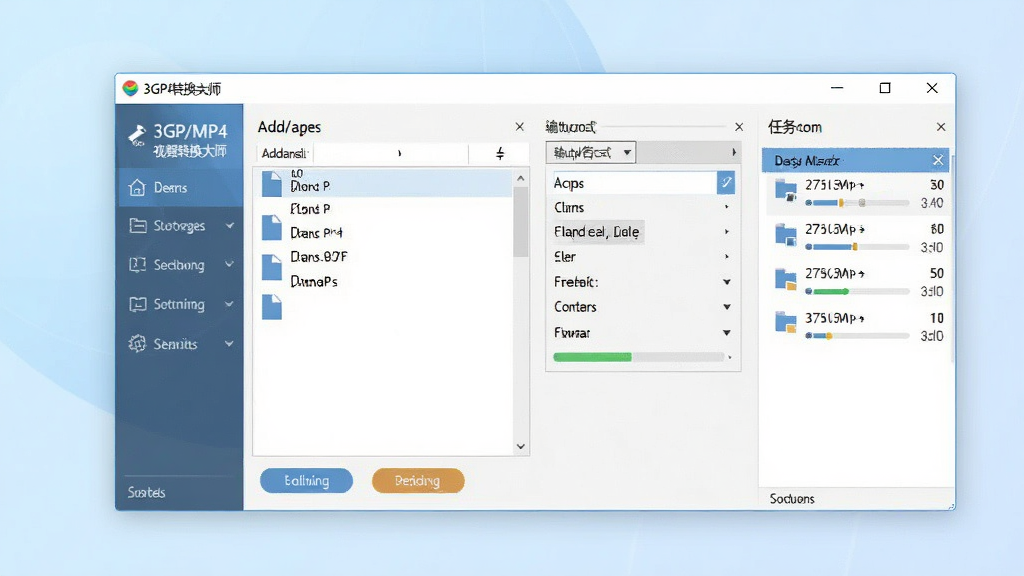Image resolution: width=1024 pixels, height=576 pixels.
Task: Click the edit pencil icon beside Aops
Action: pyautogui.click(x=726, y=183)
